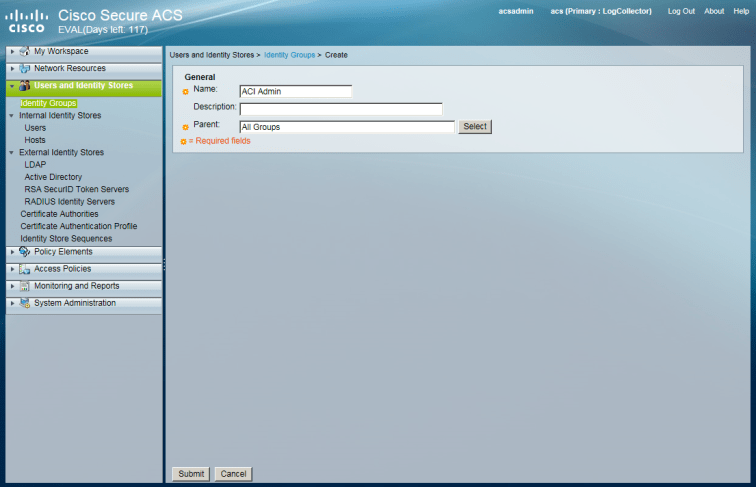The height and width of the screenshot is (487, 756).
Task: Click the Monitoring and Reports icon
Action: (25, 286)
